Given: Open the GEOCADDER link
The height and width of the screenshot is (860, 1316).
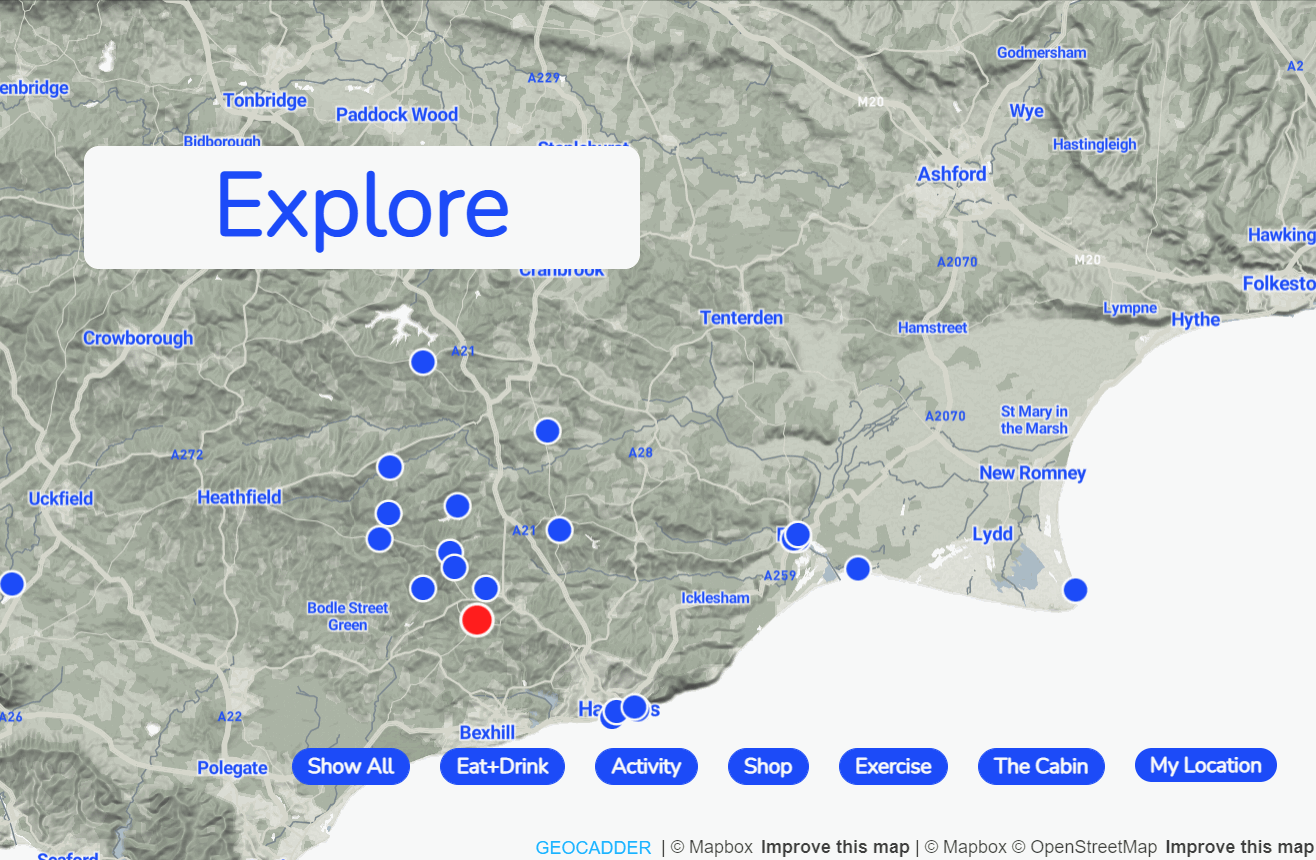Looking at the screenshot, I should click(x=593, y=848).
